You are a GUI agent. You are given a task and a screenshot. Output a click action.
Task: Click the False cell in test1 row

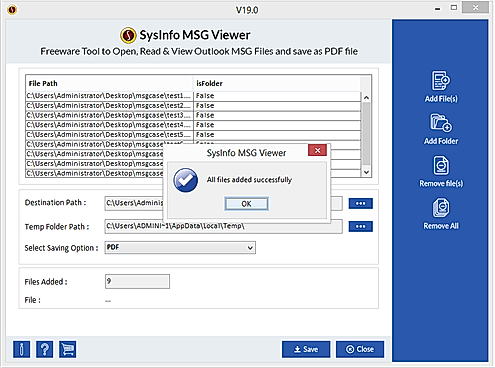pyautogui.click(x=277, y=96)
